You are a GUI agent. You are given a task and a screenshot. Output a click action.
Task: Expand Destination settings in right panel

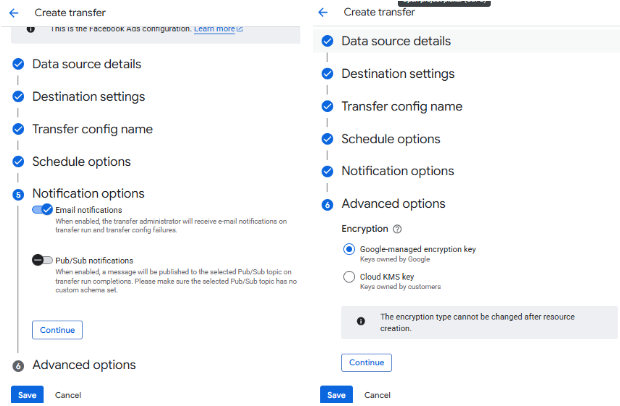397,74
